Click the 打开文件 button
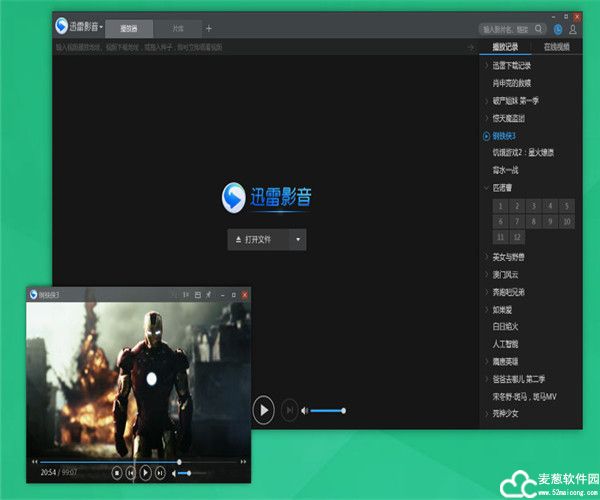 (x=257, y=240)
